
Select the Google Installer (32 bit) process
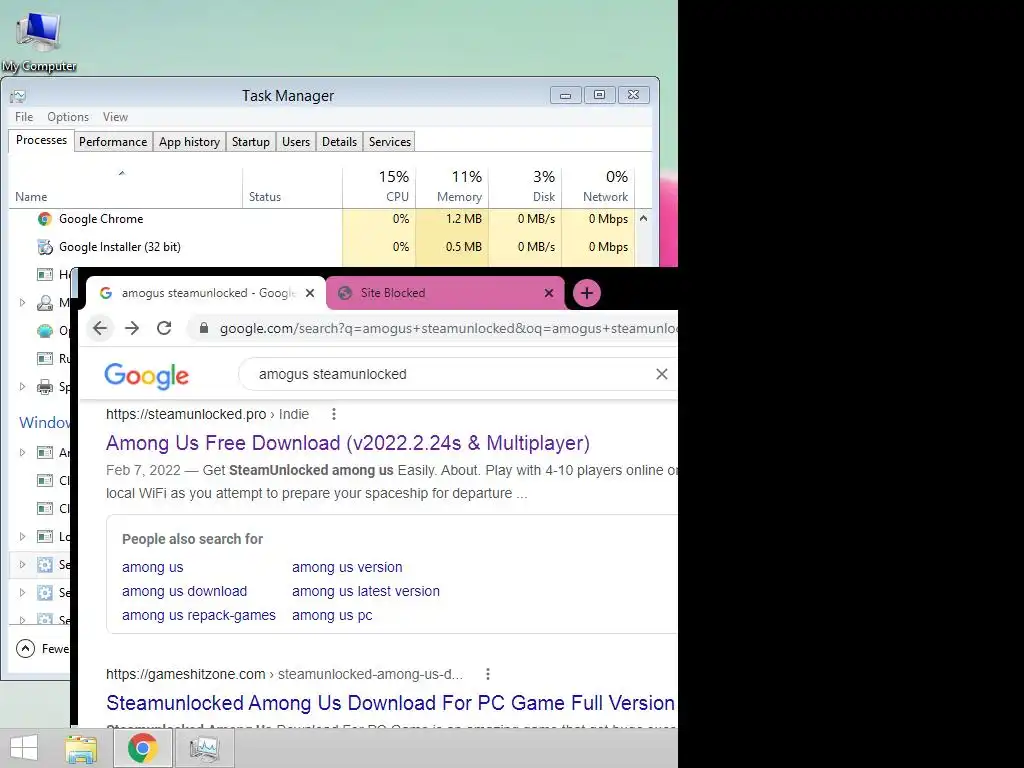pyautogui.click(x=321, y=247)
